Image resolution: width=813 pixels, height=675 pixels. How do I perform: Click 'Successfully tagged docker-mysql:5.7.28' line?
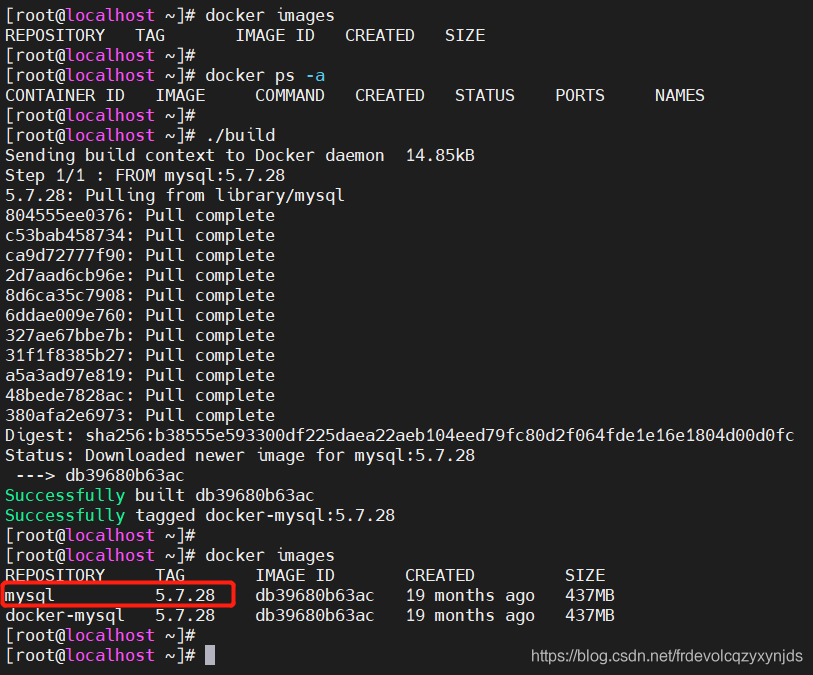click(200, 516)
